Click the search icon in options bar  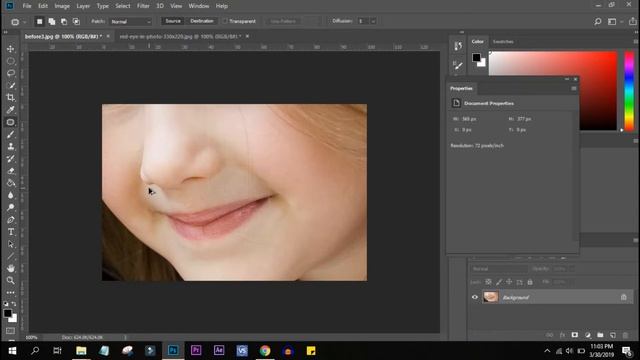pos(598,22)
